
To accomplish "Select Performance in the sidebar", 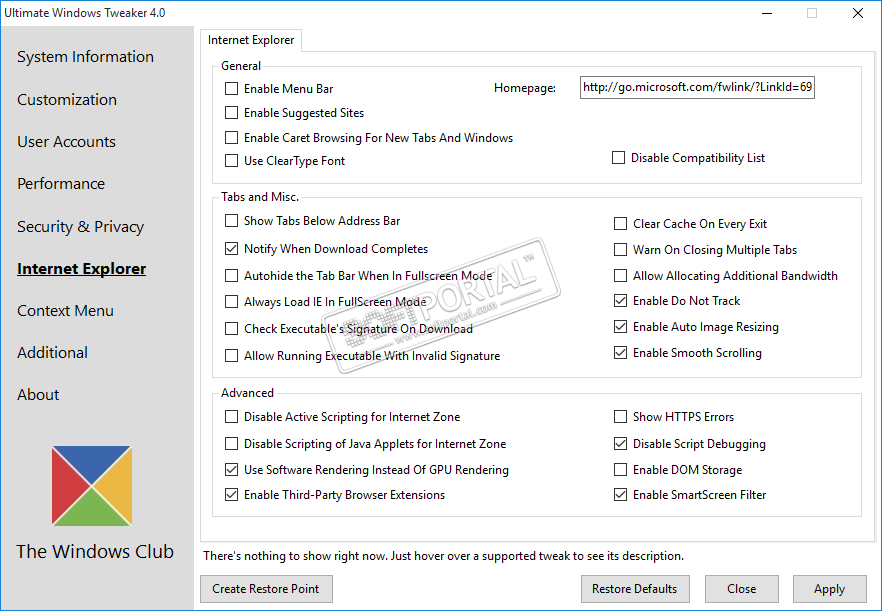I will click(x=61, y=184).
